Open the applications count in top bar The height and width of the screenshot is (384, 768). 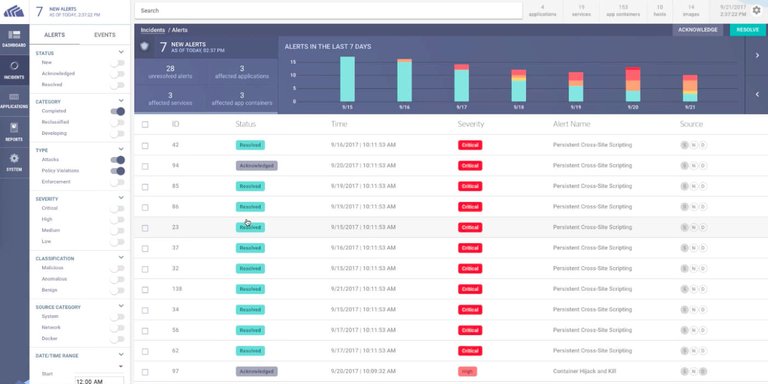(543, 11)
